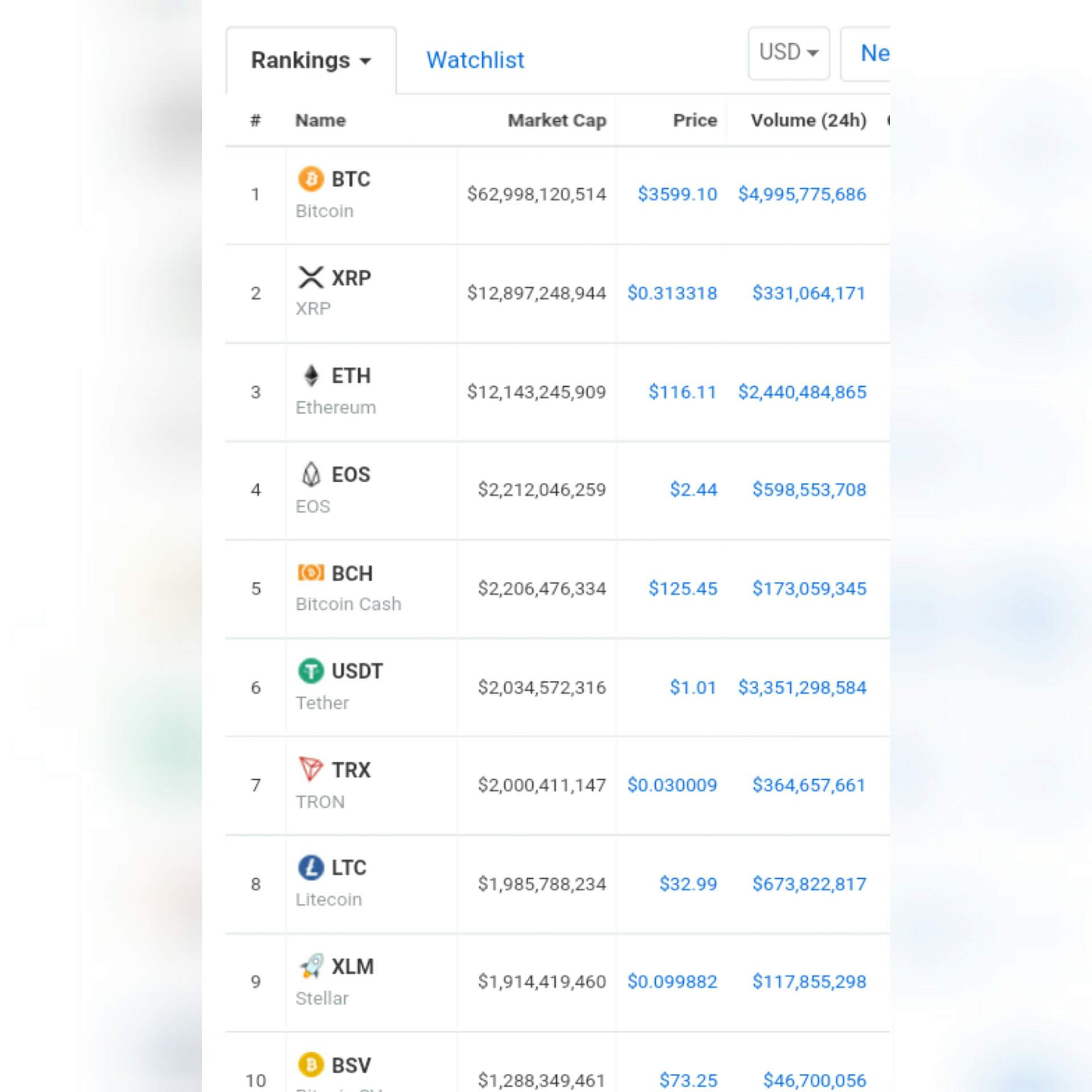Click the Ethereum ETH icon
The width and height of the screenshot is (1092, 1092).
(310, 376)
